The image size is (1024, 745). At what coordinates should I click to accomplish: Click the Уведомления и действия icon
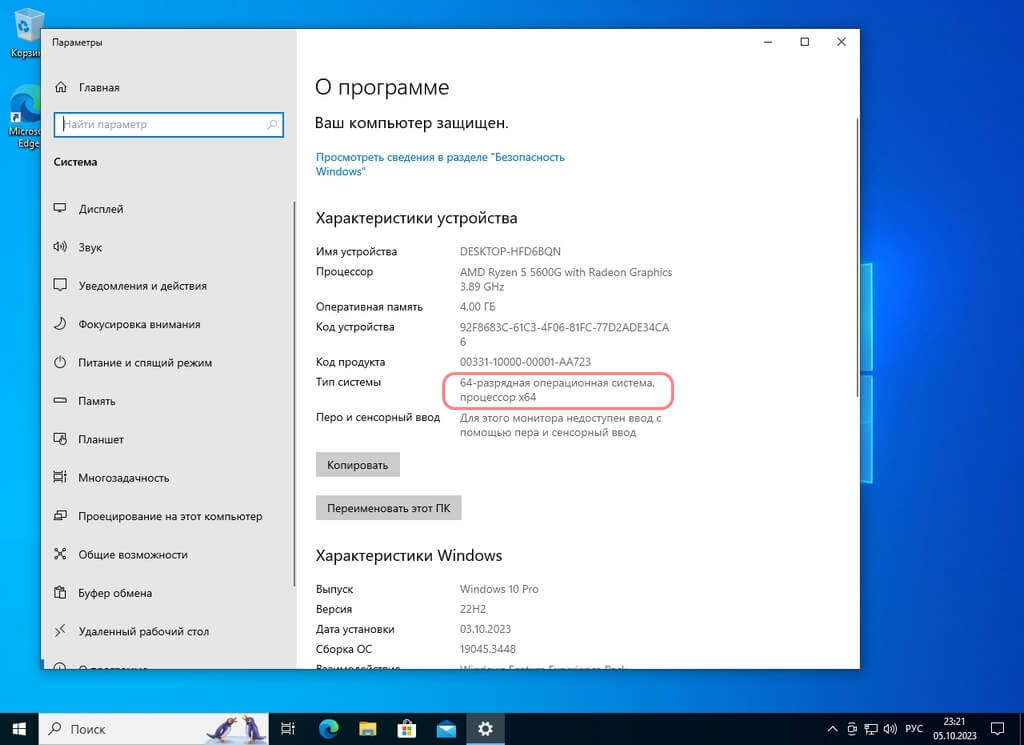[x=60, y=286]
